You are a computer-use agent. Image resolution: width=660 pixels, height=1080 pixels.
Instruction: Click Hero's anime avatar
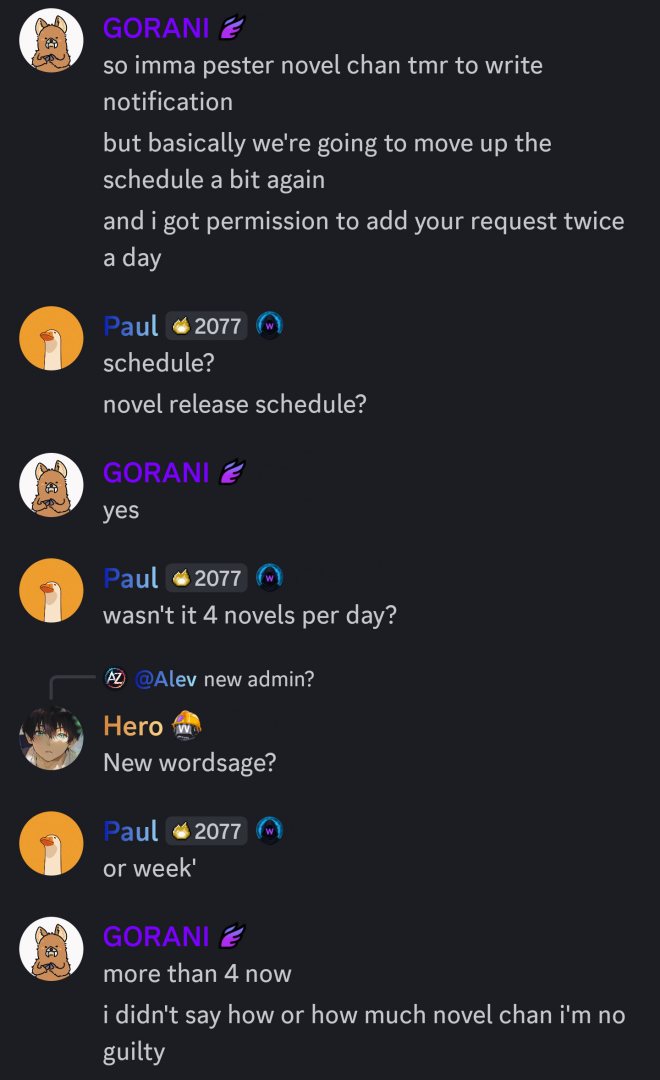point(51,738)
